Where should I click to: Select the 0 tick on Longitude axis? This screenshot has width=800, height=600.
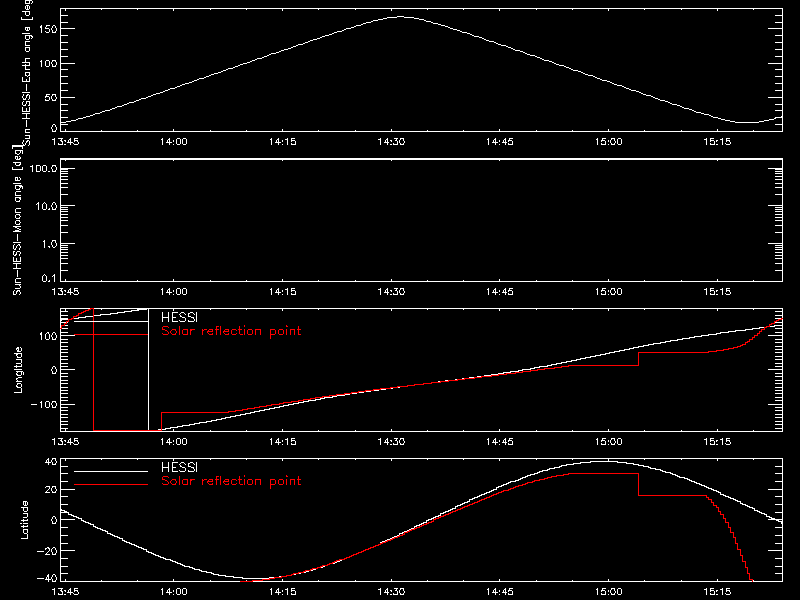[54, 370]
